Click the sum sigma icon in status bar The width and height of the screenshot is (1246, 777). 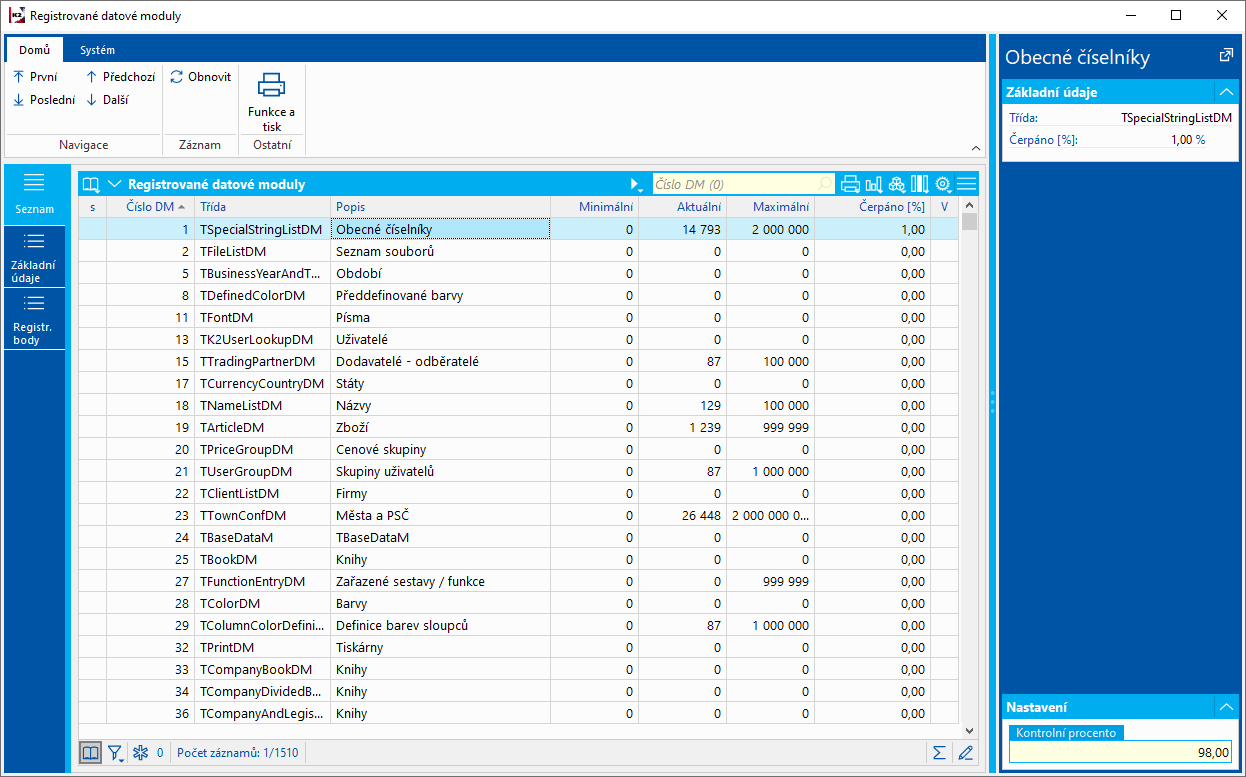click(x=939, y=753)
